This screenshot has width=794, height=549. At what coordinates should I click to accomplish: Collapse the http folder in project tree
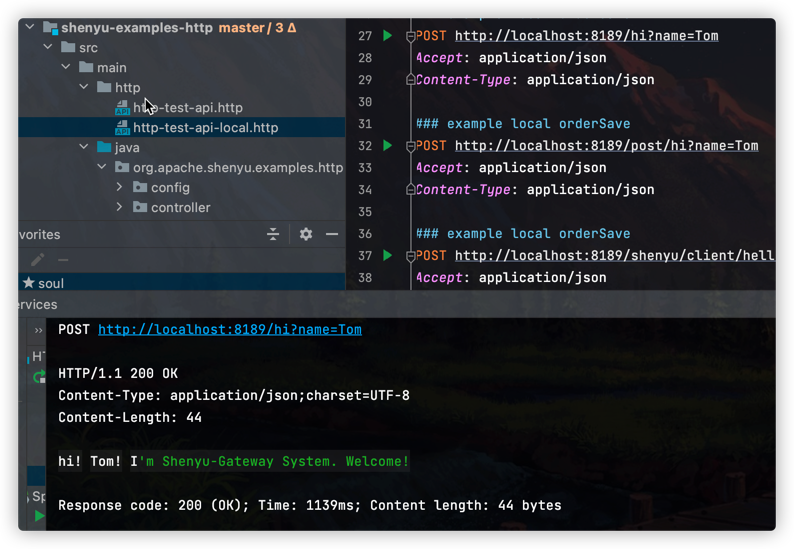(x=84, y=88)
